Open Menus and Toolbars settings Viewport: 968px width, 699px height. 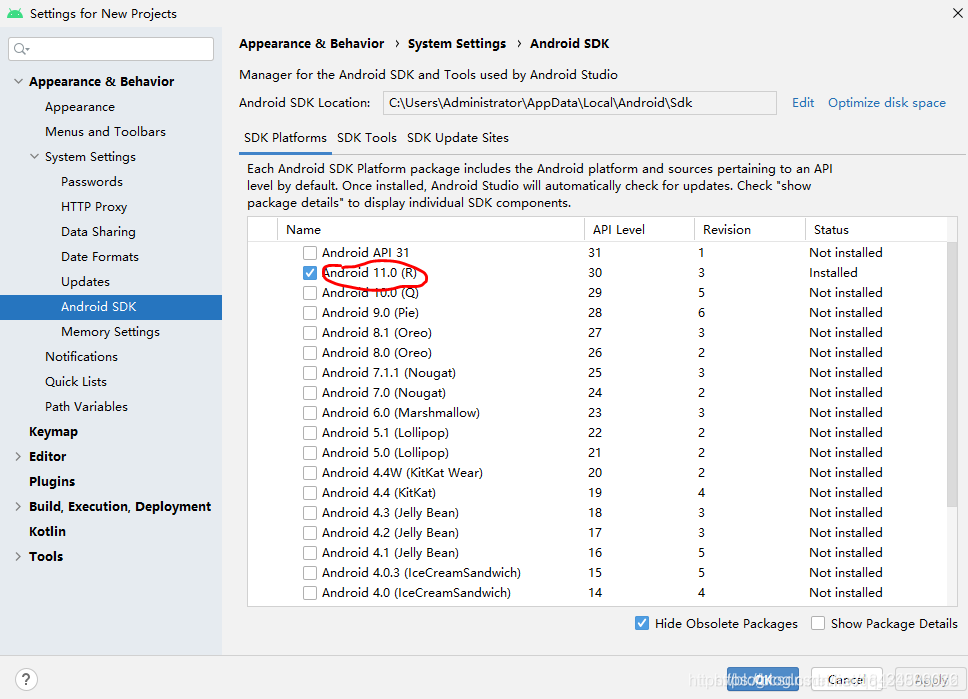coord(106,132)
